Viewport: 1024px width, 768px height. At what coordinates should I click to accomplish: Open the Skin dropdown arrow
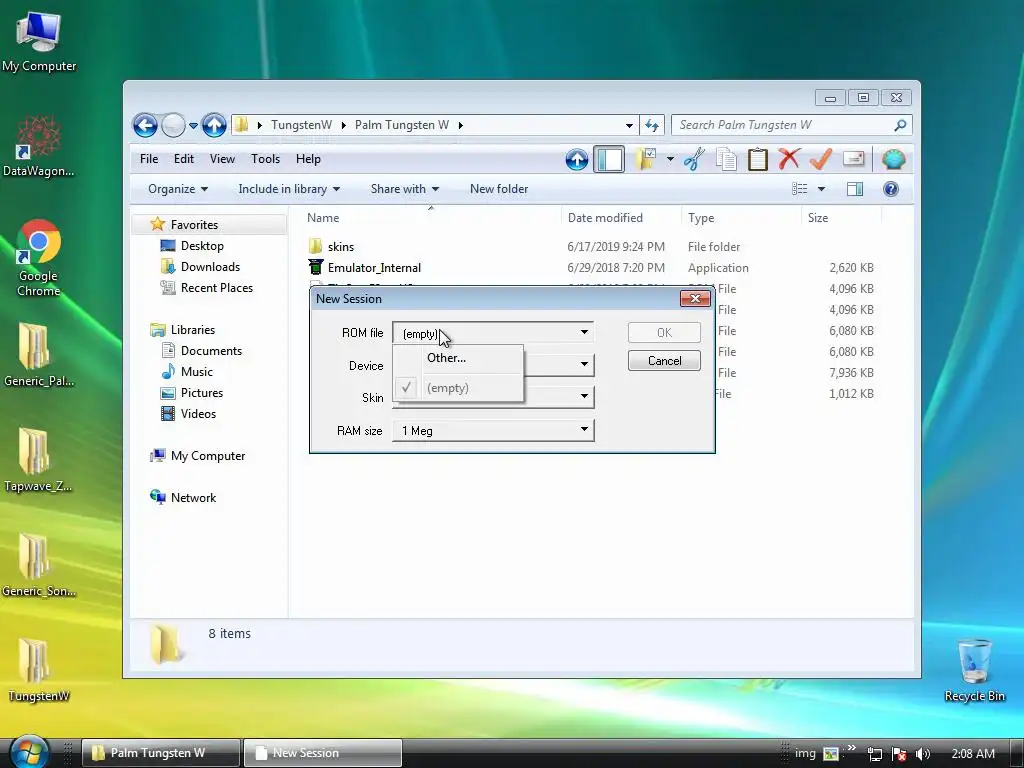point(584,396)
